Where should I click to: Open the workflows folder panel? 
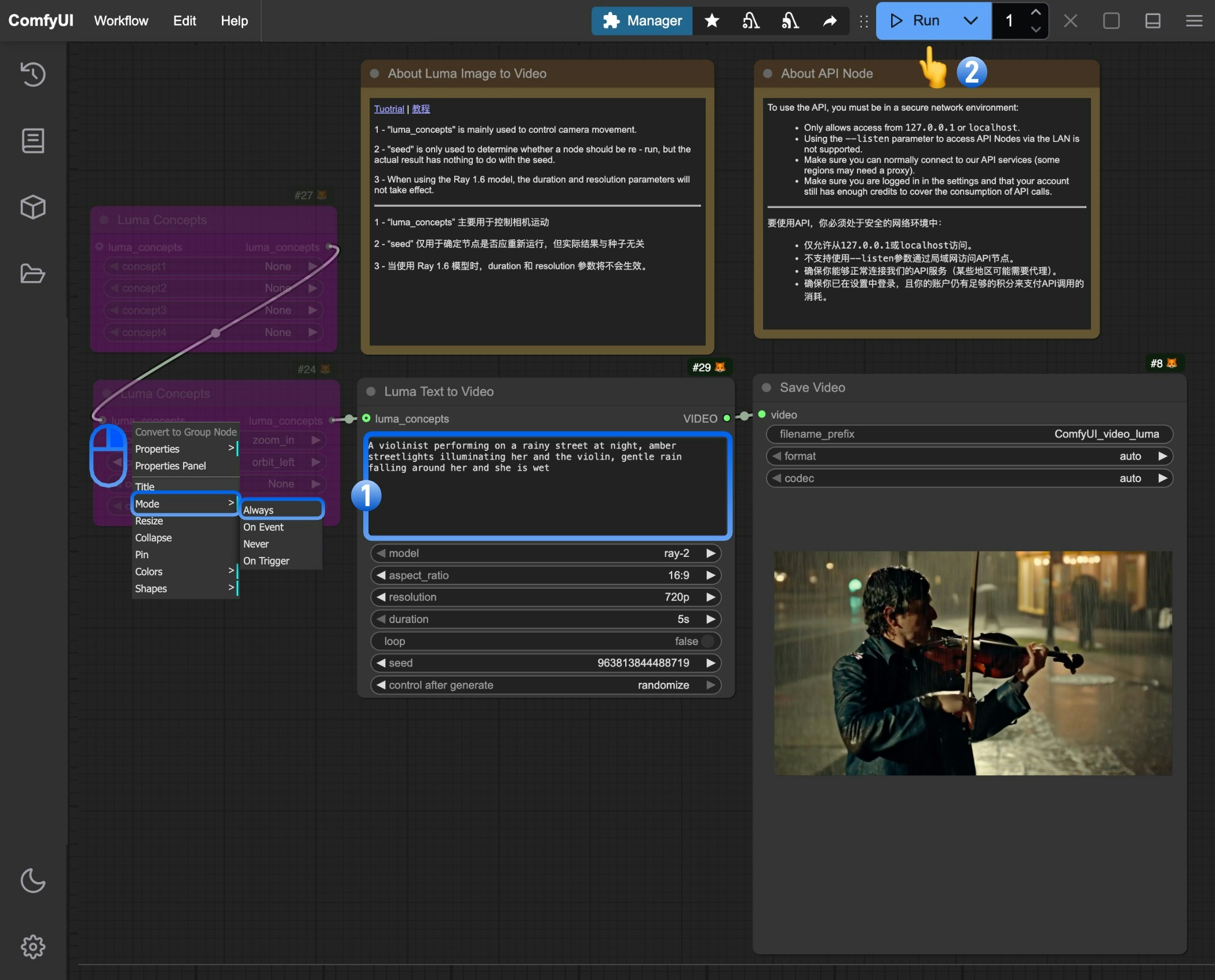coord(32,273)
